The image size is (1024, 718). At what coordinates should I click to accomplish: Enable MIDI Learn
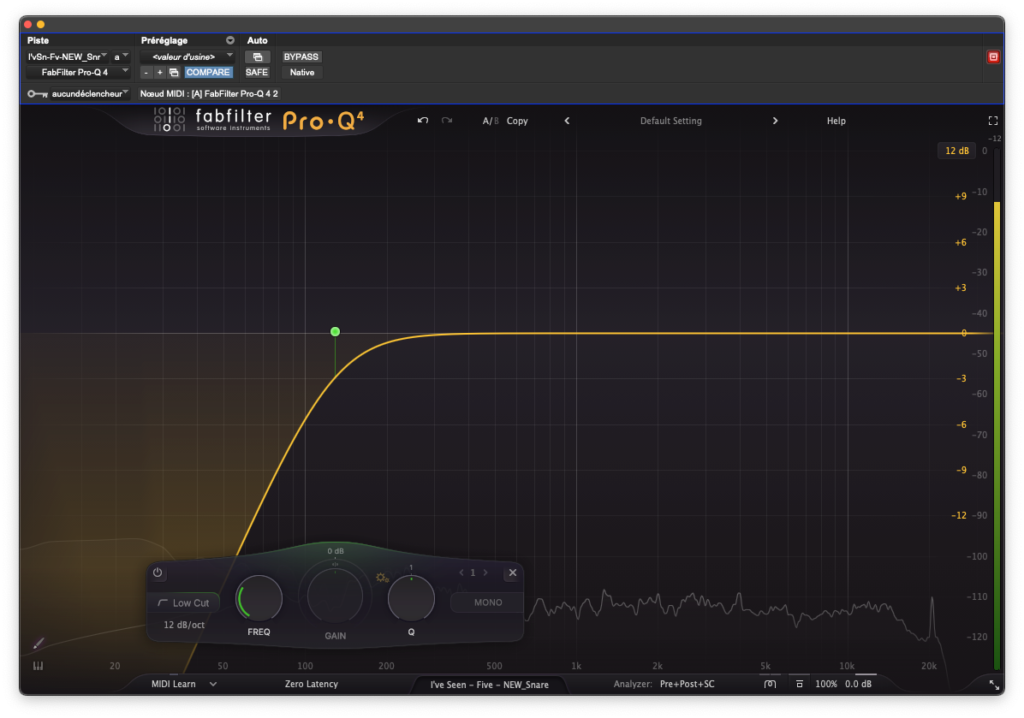tap(173, 684)
